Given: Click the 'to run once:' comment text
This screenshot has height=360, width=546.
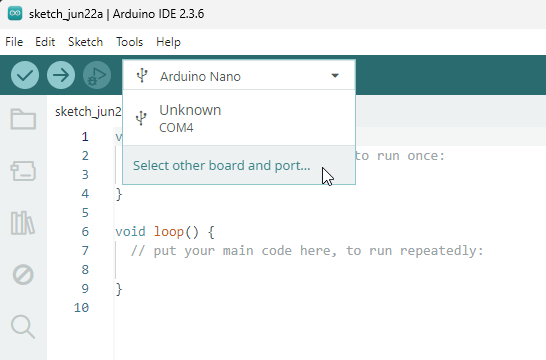Looking at the screenshot, I should pyautogui.click(x=400, y=156).
